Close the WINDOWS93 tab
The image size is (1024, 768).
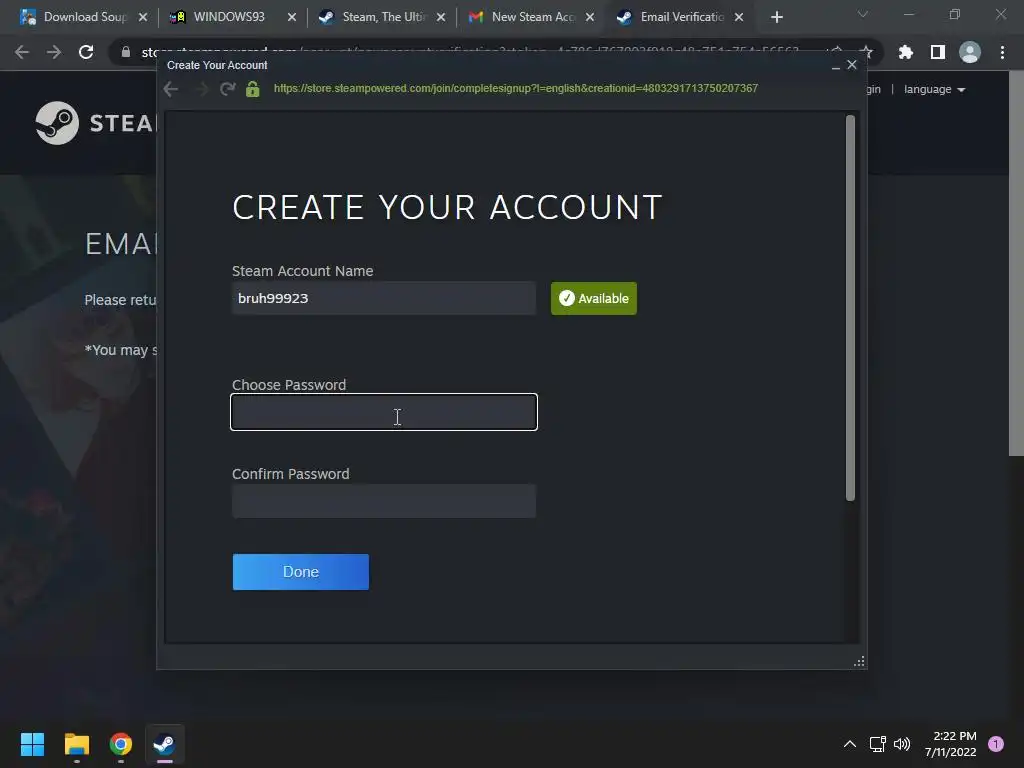point(292,17)
